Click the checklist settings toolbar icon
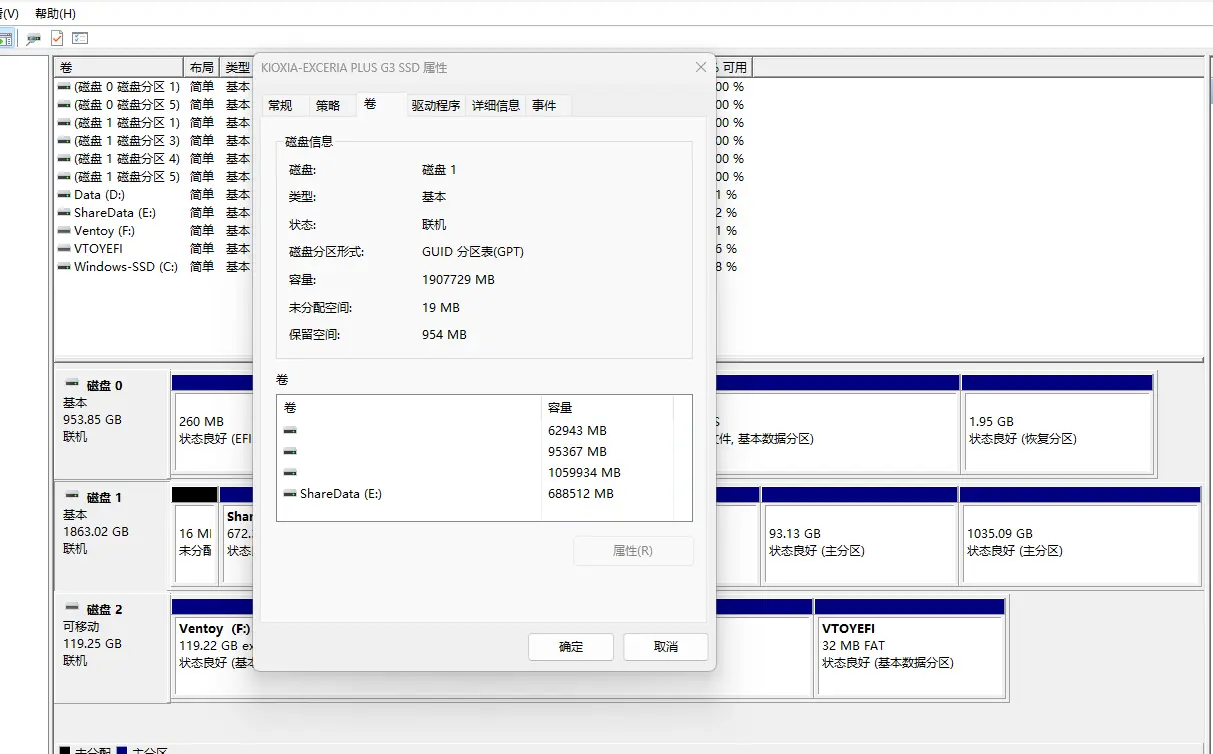This screenshot has width=1213, height=754. pos(80,38)
